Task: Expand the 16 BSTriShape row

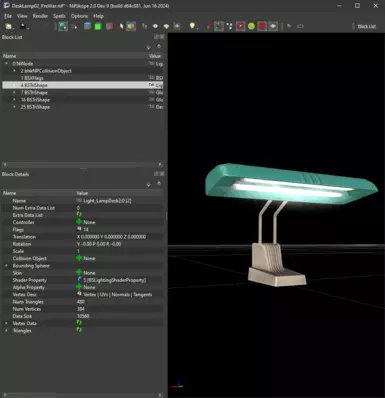Action: 14,100
